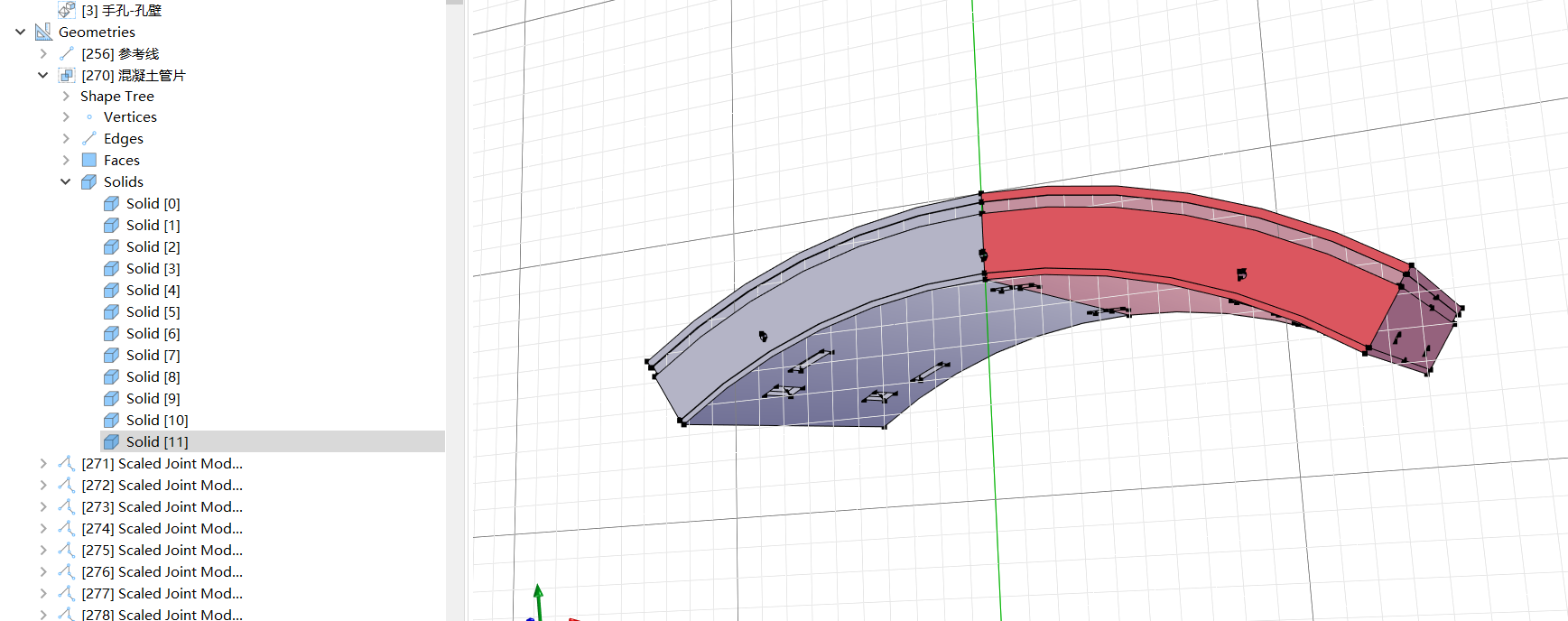Click the Solid [6] cube icon

[111, 333]
